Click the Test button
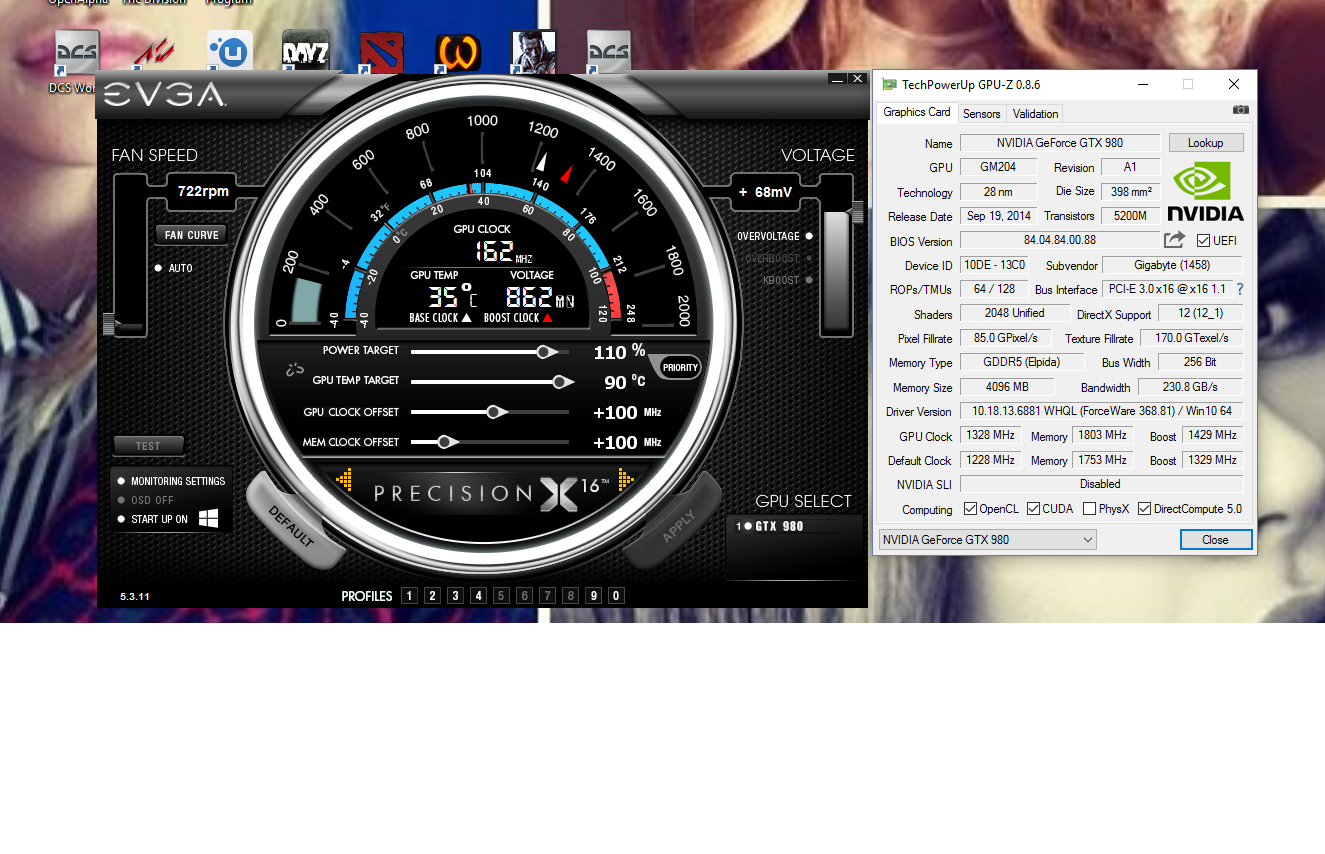Screen dimensions: 1325x854 (x=148, y=446)
